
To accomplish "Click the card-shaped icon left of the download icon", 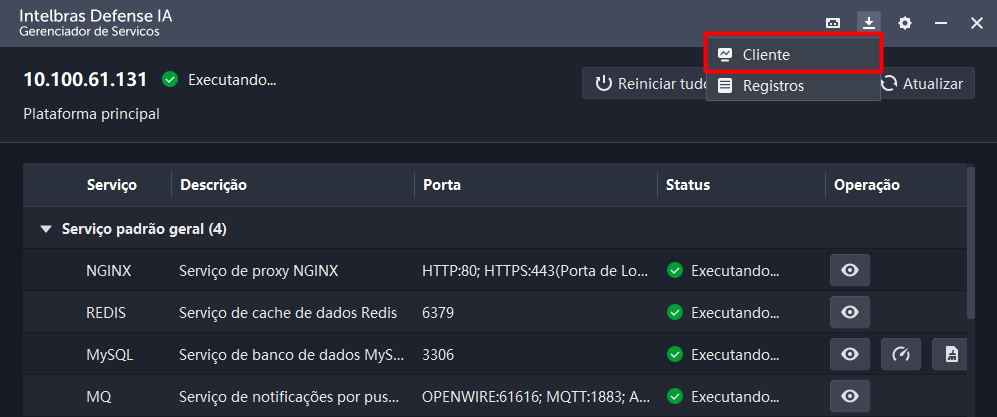I will pyautogui.click(x=832, y=22).
